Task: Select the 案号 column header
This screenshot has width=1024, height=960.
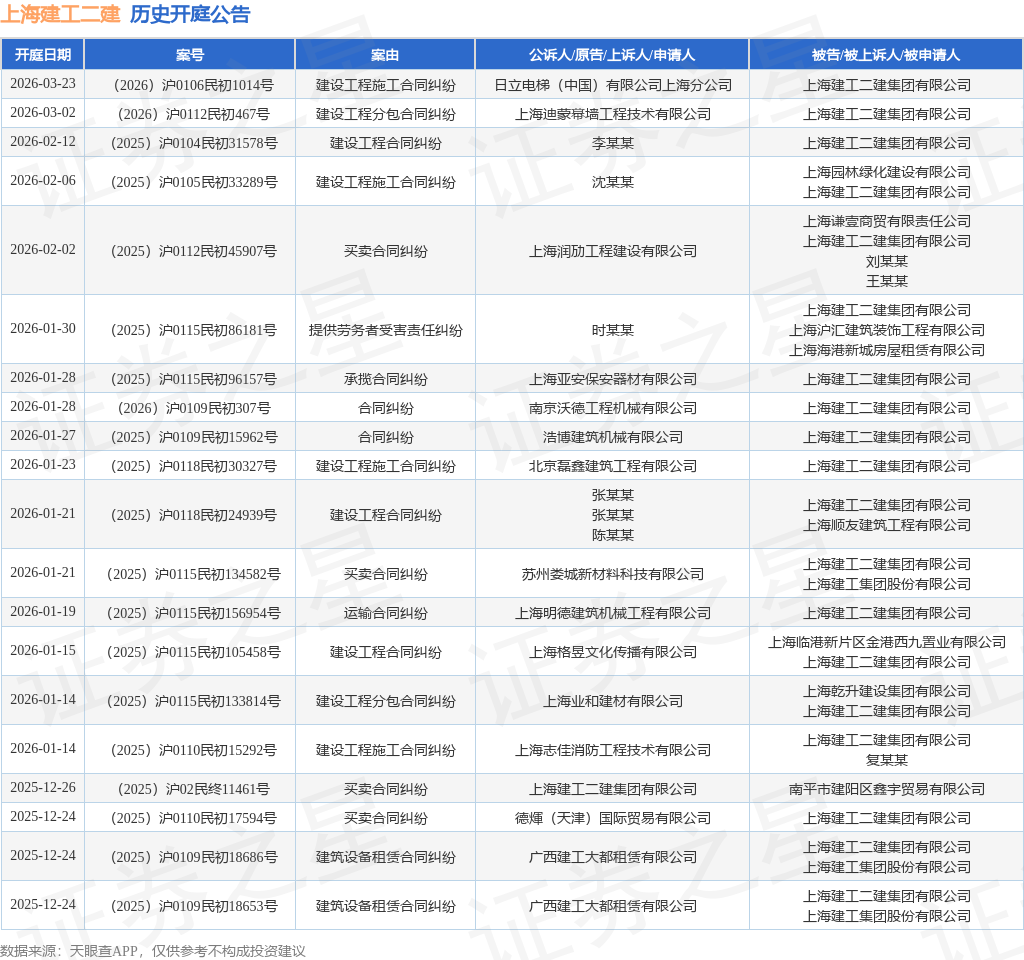Action: click(190, 55)
